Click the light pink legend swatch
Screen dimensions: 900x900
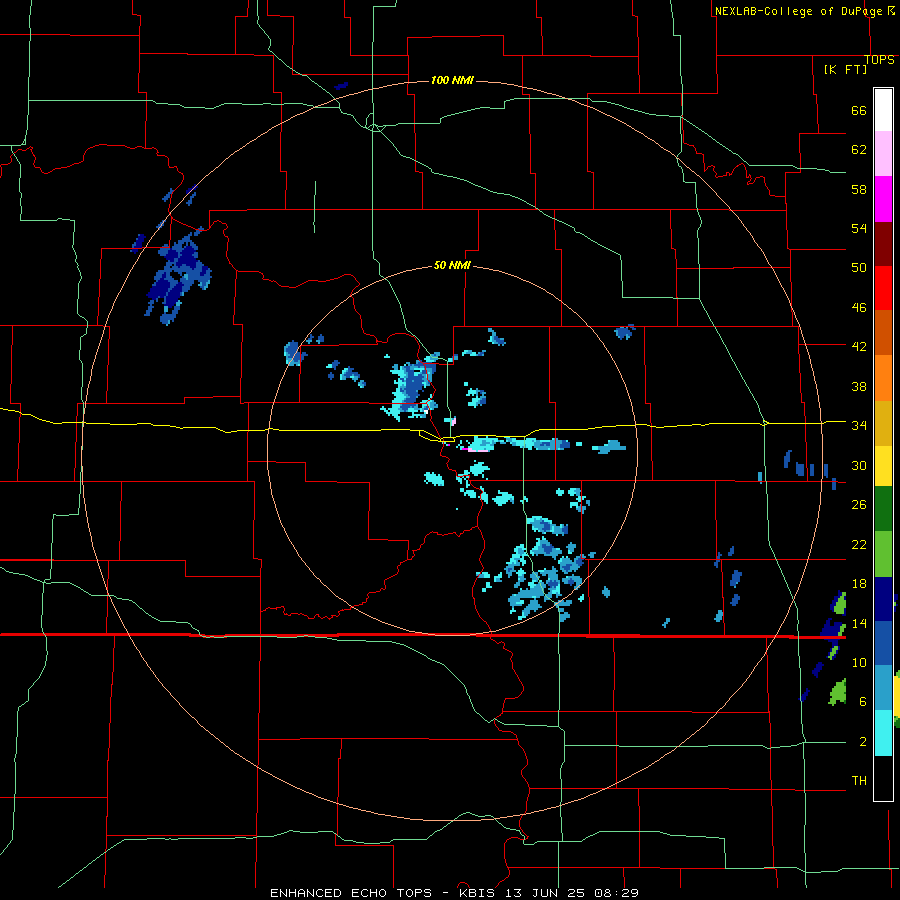click(x=883, y=154)
